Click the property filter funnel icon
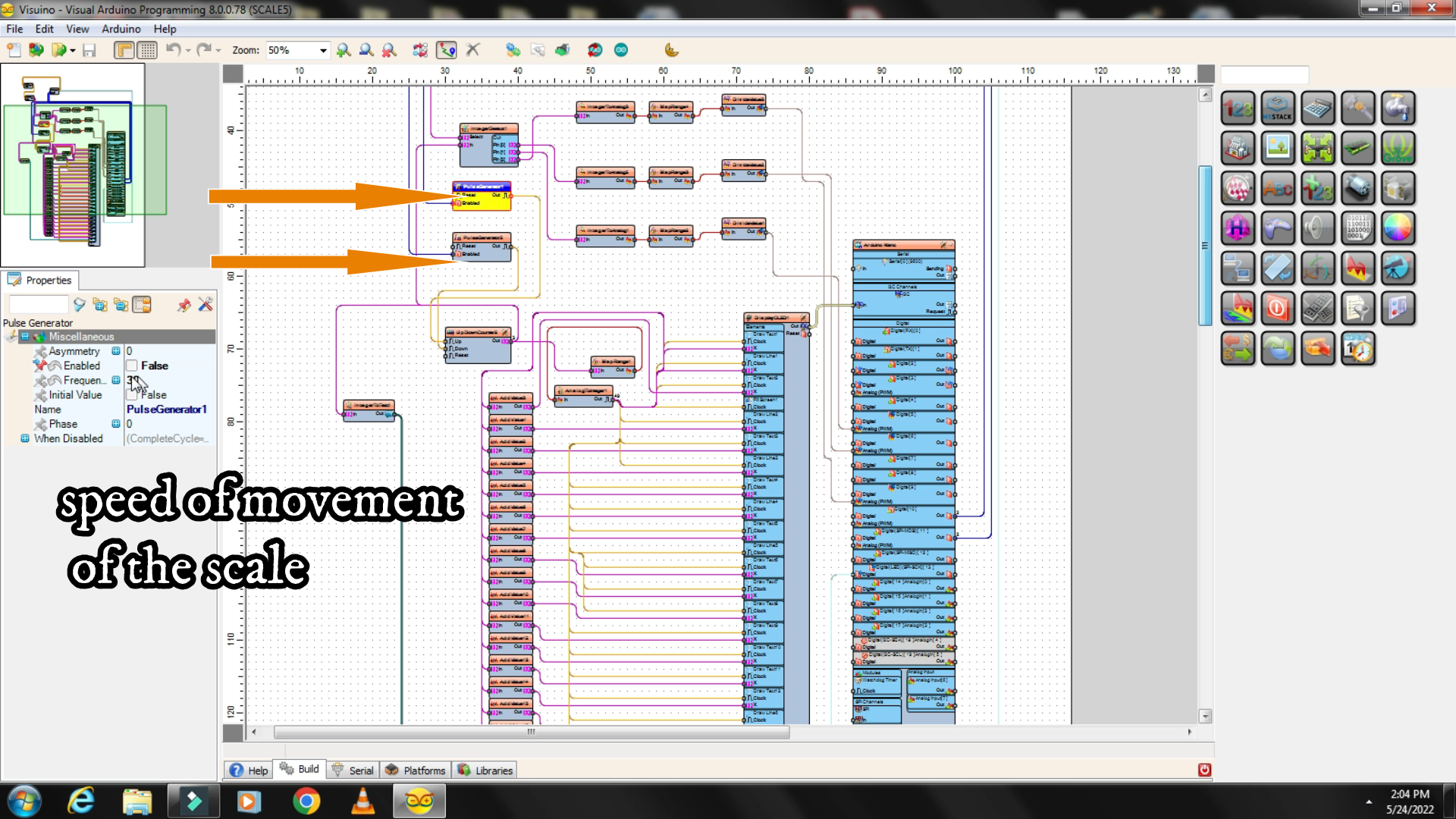The height and width of the screenshot is (819, 1456). click(x=79, y=305)
